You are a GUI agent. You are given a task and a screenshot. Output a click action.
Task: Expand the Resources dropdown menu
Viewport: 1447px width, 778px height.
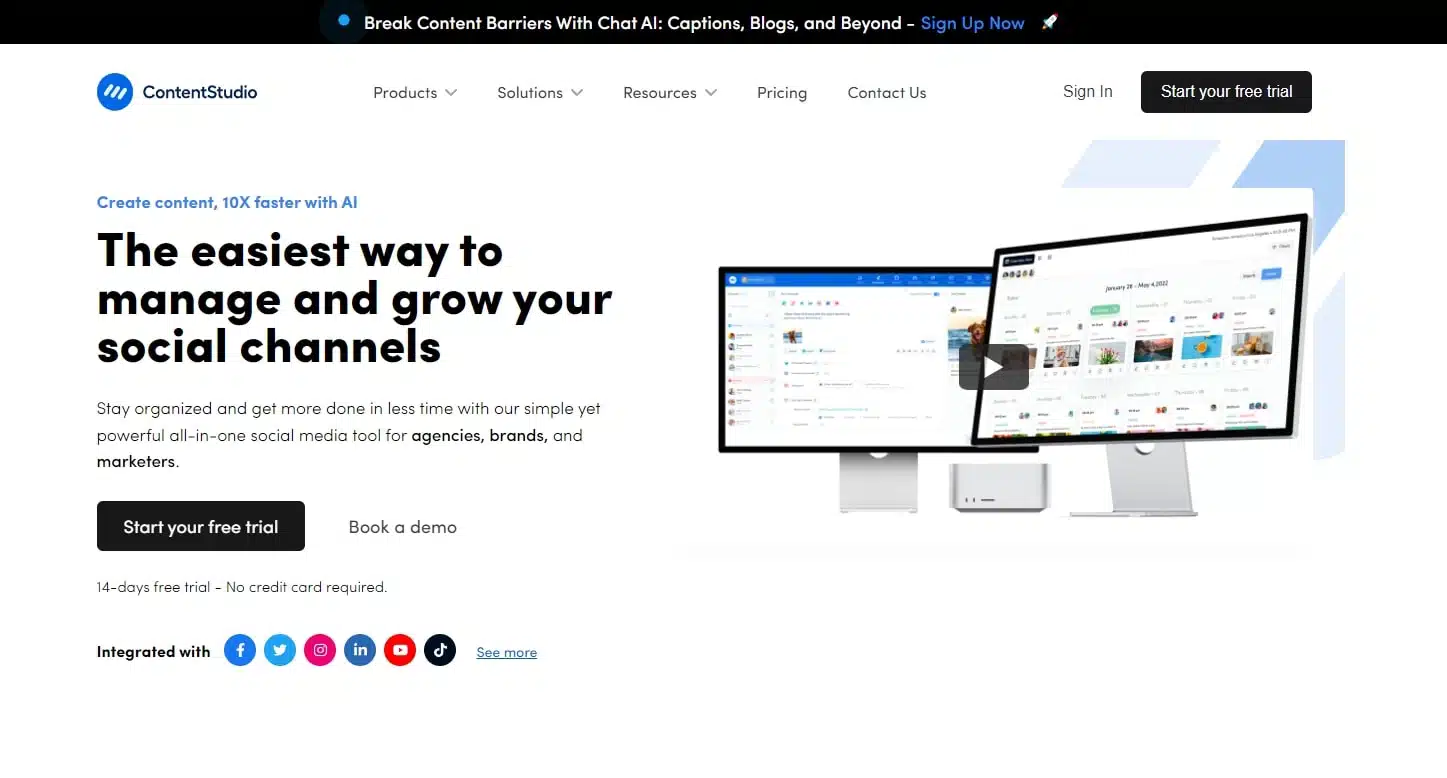[x=670, y=92]
